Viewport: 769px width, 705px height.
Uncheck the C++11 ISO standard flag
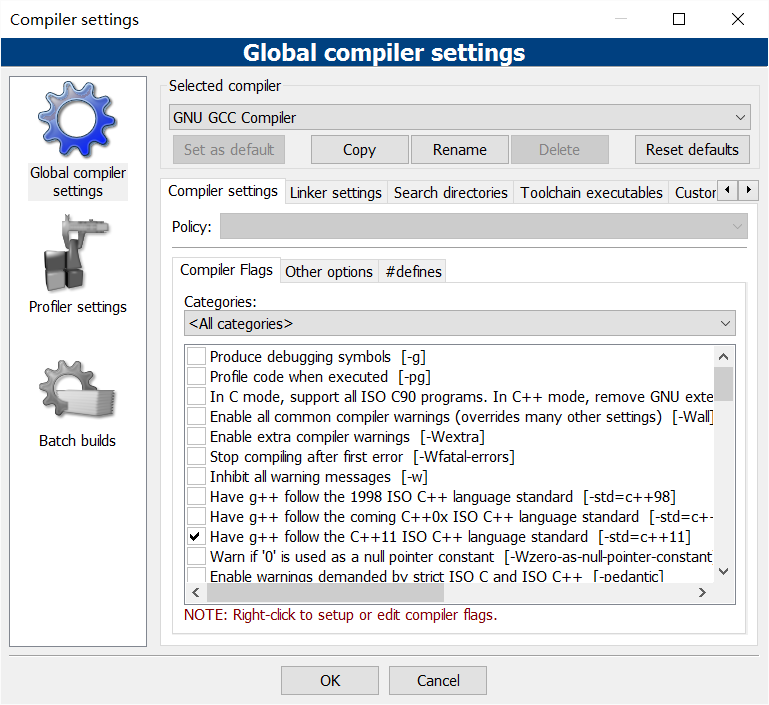[197, 537]
